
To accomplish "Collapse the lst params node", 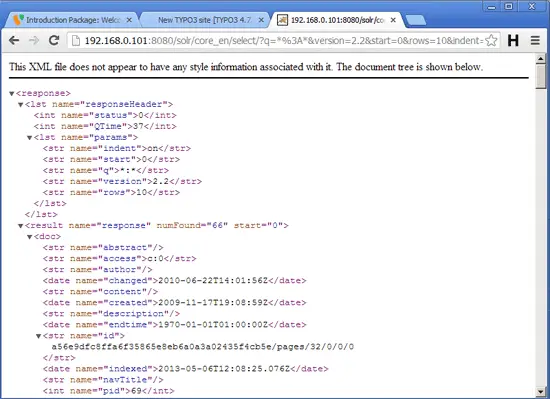I will tap(30, 137).
